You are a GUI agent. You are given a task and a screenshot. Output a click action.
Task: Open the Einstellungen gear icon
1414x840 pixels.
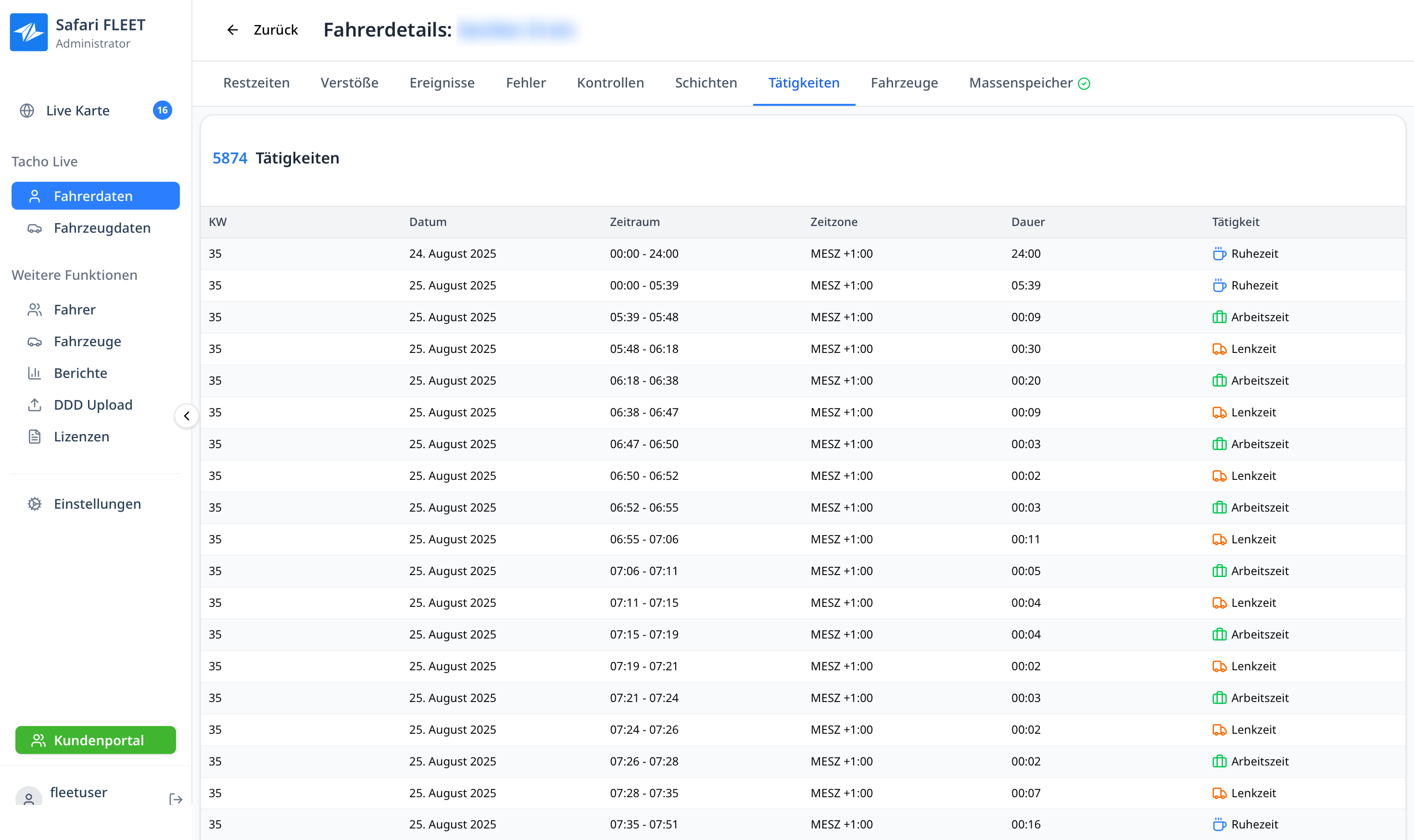coord(35,504)
